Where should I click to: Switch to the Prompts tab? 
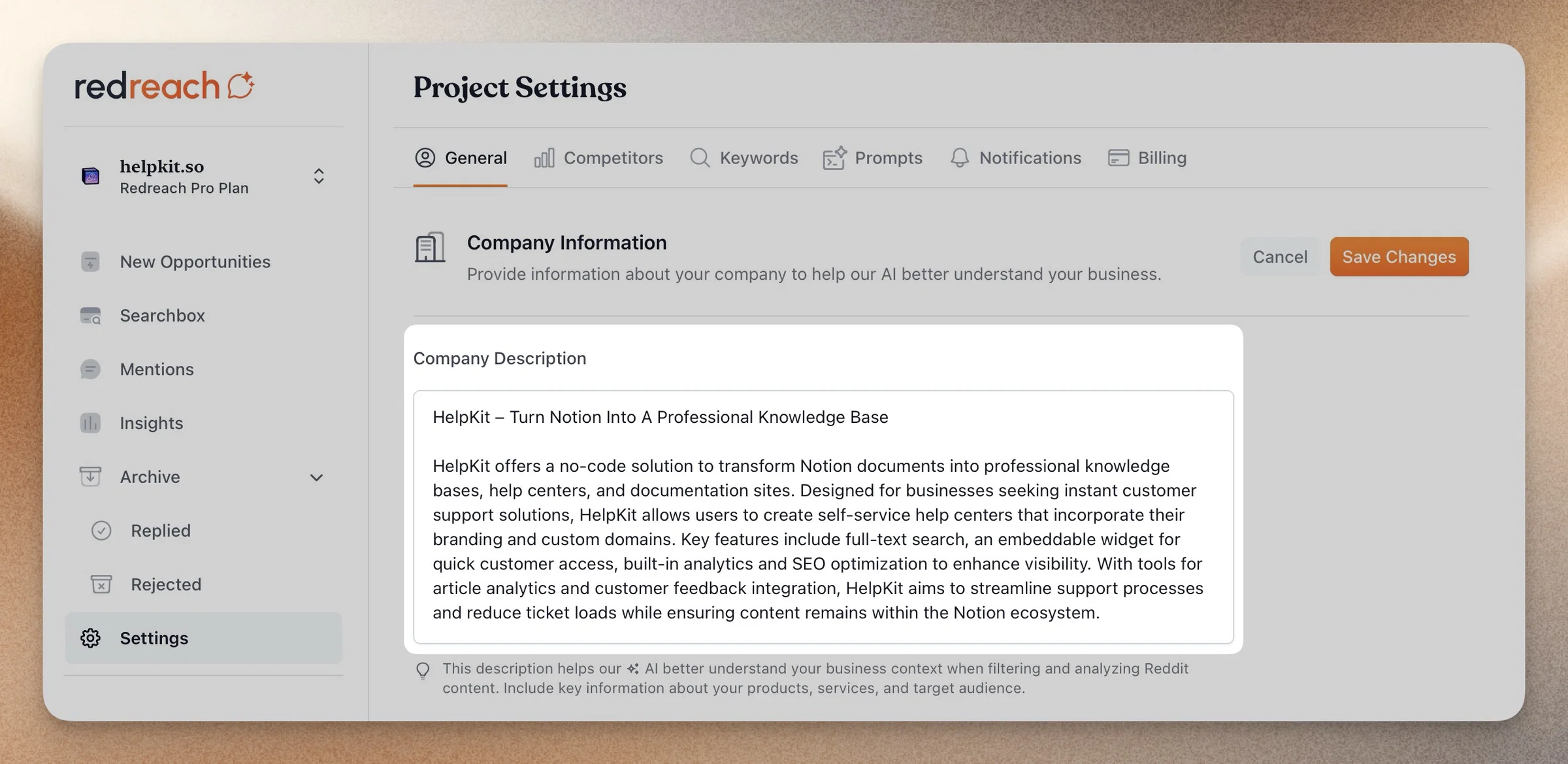click(873, 158)
